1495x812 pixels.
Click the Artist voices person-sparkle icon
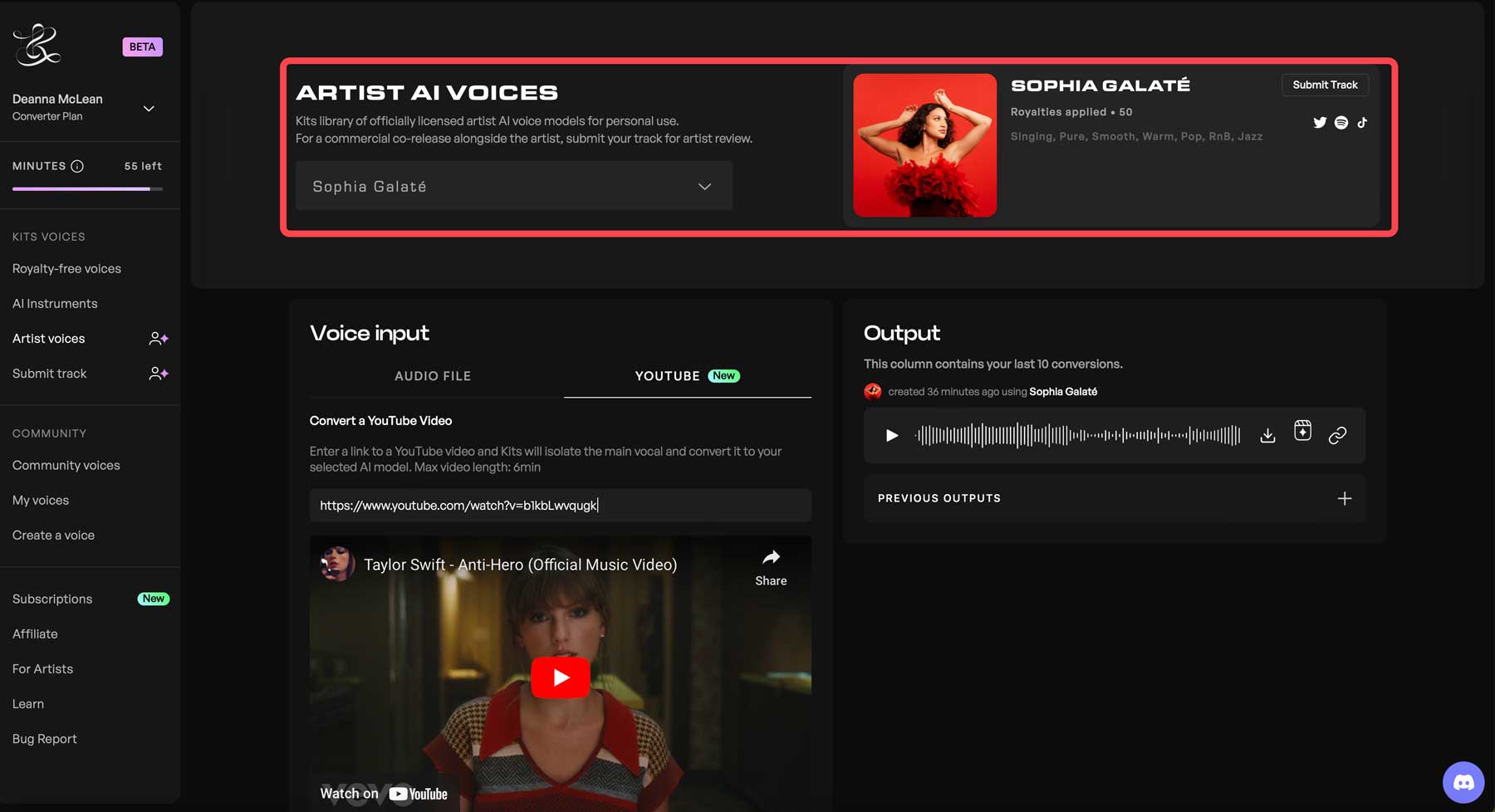[x=159, y=339]
